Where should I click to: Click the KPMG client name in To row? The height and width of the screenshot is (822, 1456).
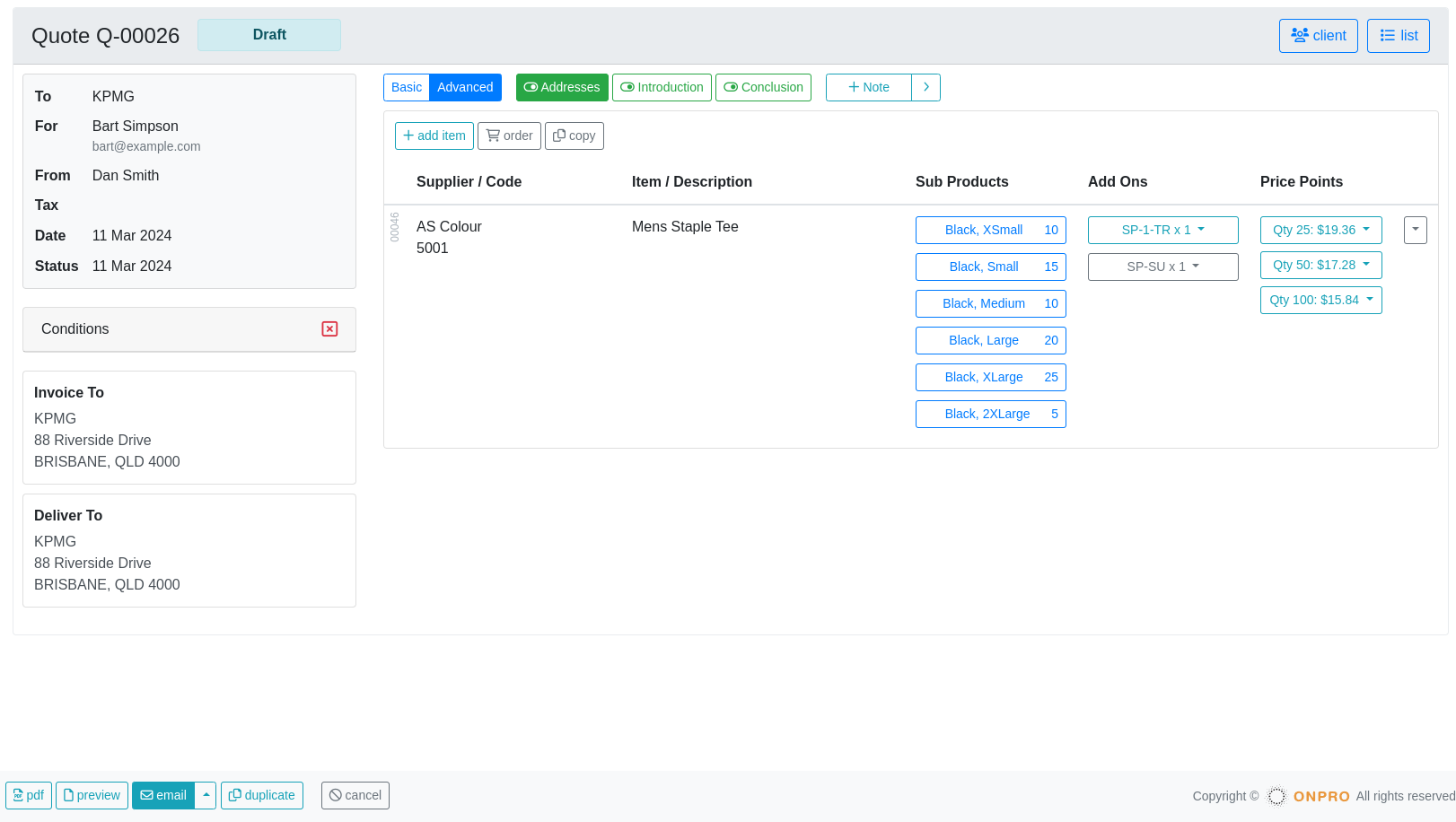coord(113,97)
